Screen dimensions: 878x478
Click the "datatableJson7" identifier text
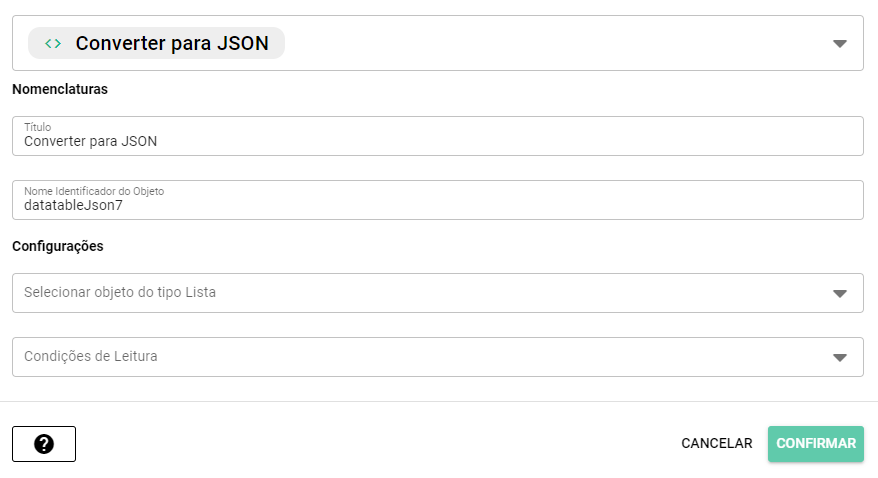coord(73,205)
